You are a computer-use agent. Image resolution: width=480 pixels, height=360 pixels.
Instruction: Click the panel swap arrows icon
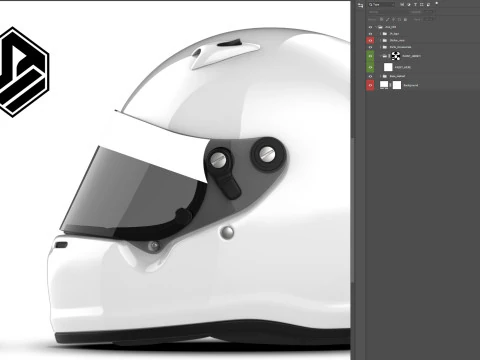pos(360,5)
